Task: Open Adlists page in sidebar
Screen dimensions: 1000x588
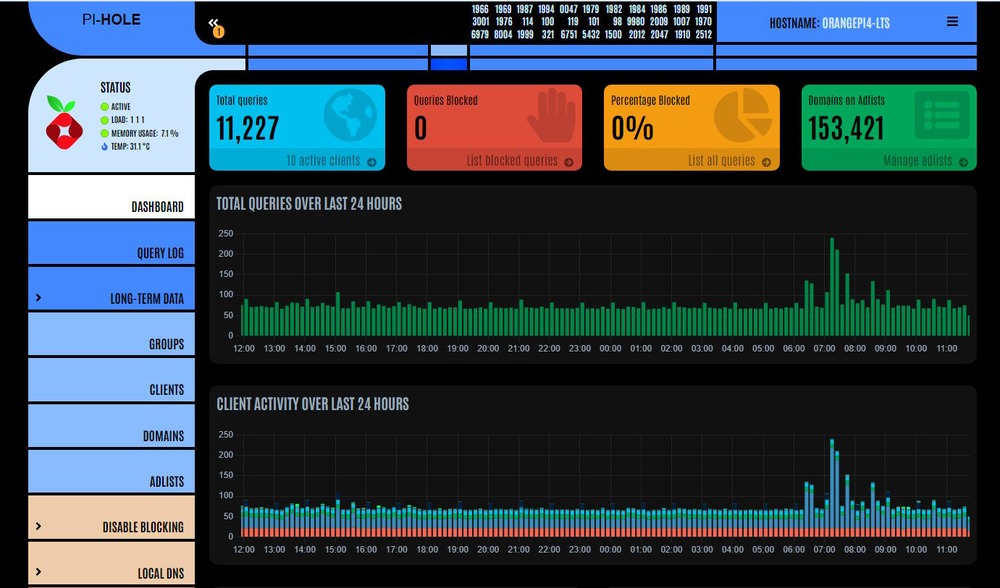Action: [111, 471]
